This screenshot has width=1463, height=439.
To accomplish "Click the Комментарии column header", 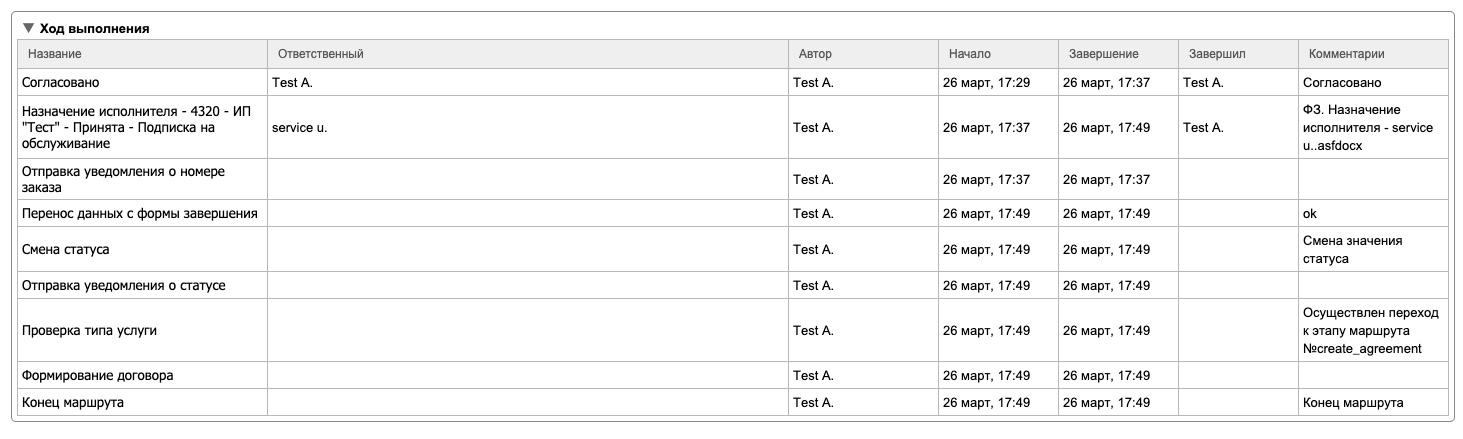I will pyautogui.click(x=1347, y=54).
